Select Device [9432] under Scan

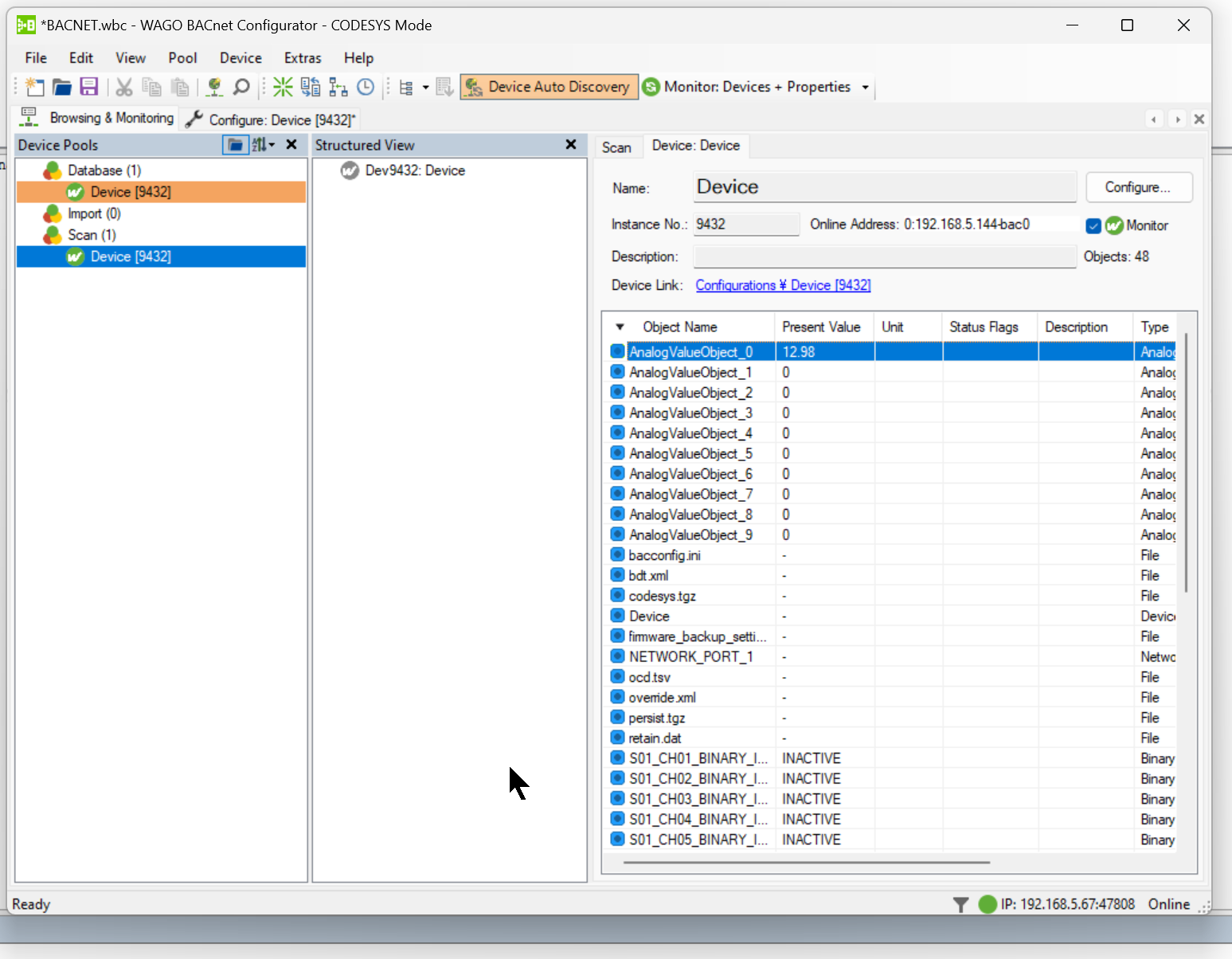click(131, 256)
